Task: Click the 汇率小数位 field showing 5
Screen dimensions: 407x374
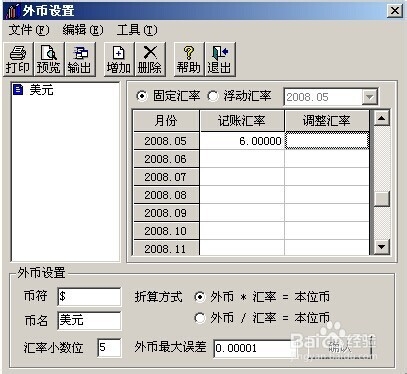Action: click(x=109, y=348)
